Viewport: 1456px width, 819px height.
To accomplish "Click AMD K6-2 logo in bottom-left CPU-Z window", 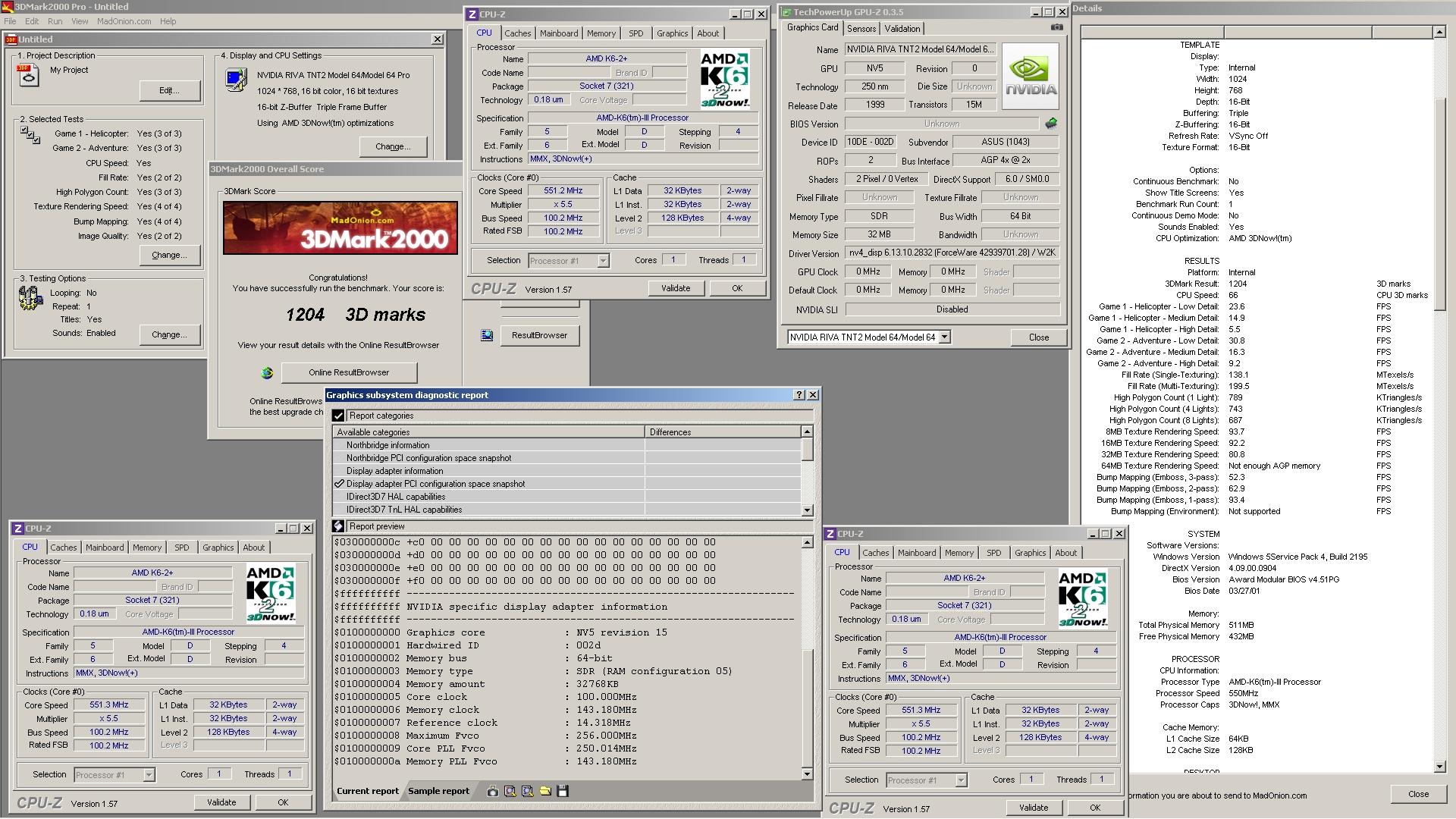I will pyautogui.click(x=271, y=594).
